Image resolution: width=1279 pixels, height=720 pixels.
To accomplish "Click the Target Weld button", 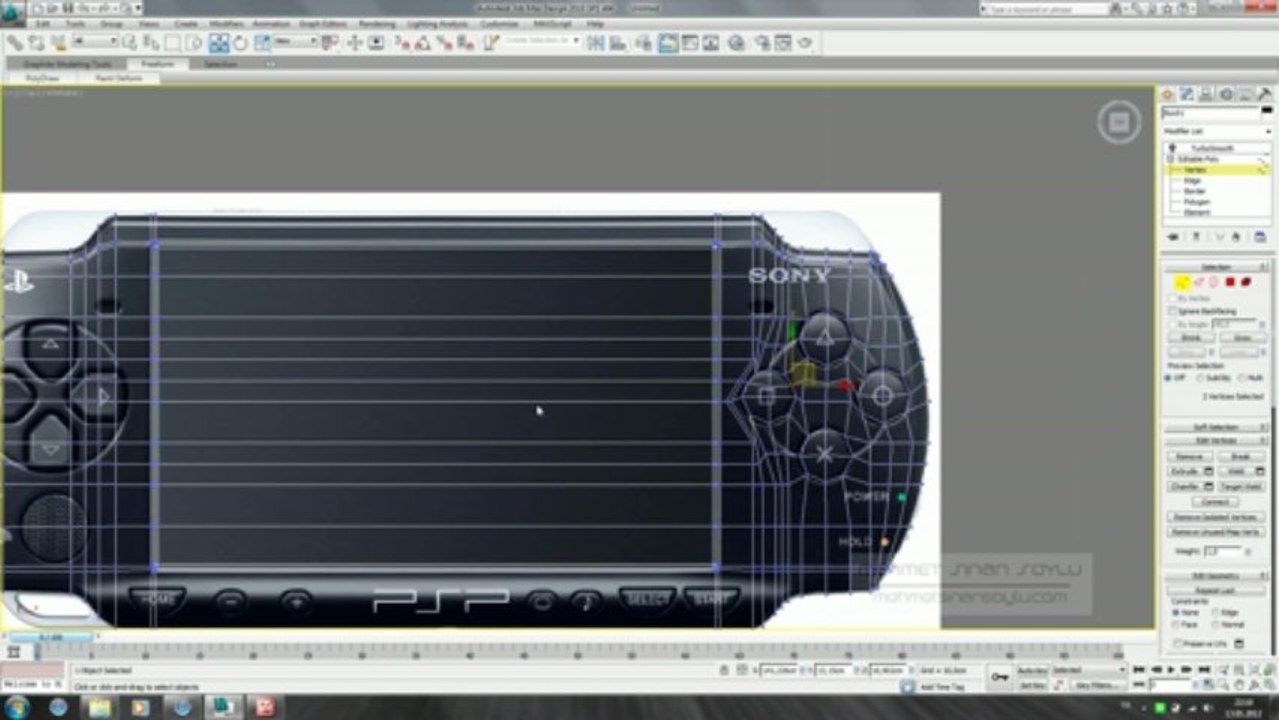I will coord(1241,486).
